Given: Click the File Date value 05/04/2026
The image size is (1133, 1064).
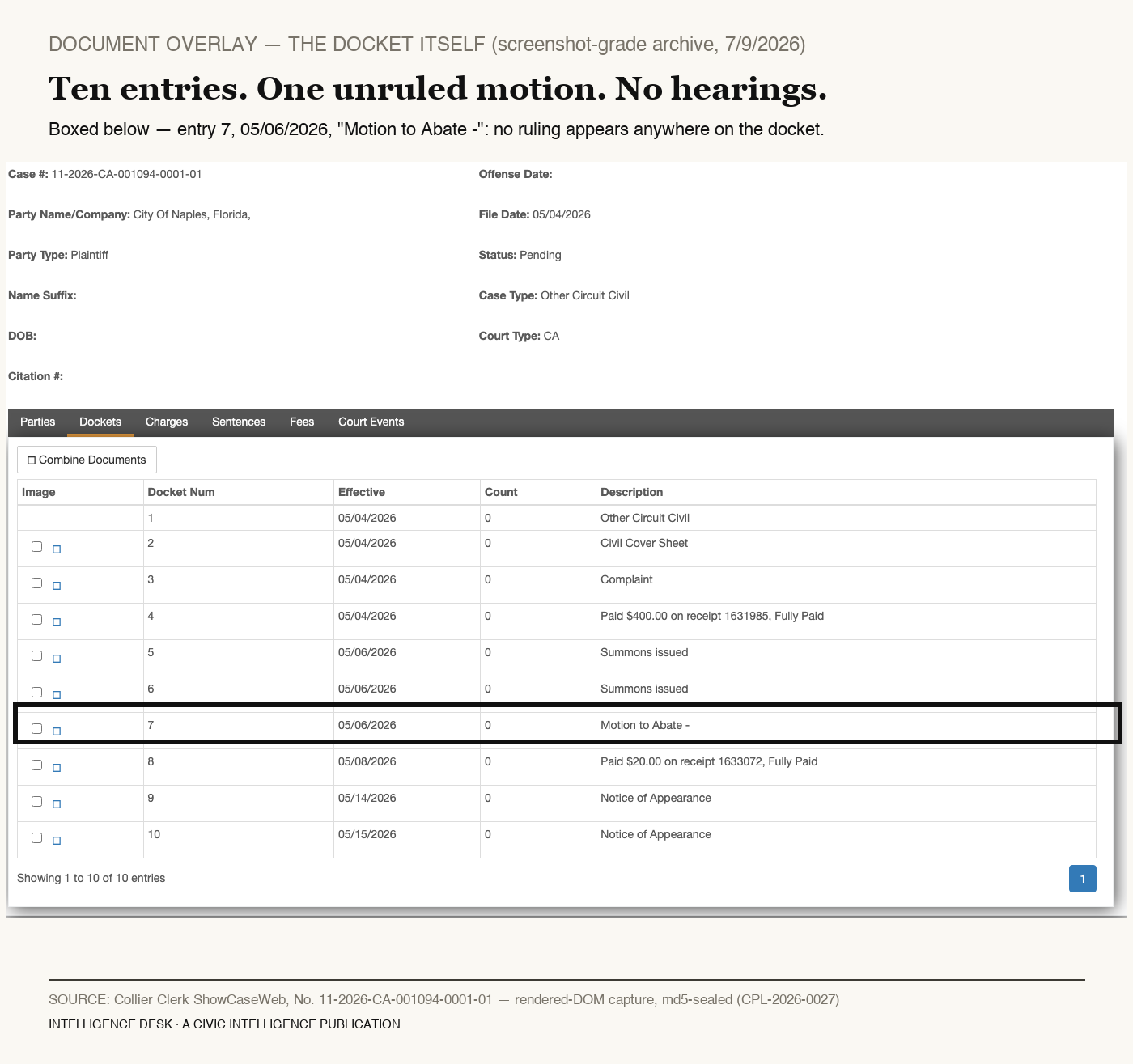Looking at the screenshot, I should [562, 214].
